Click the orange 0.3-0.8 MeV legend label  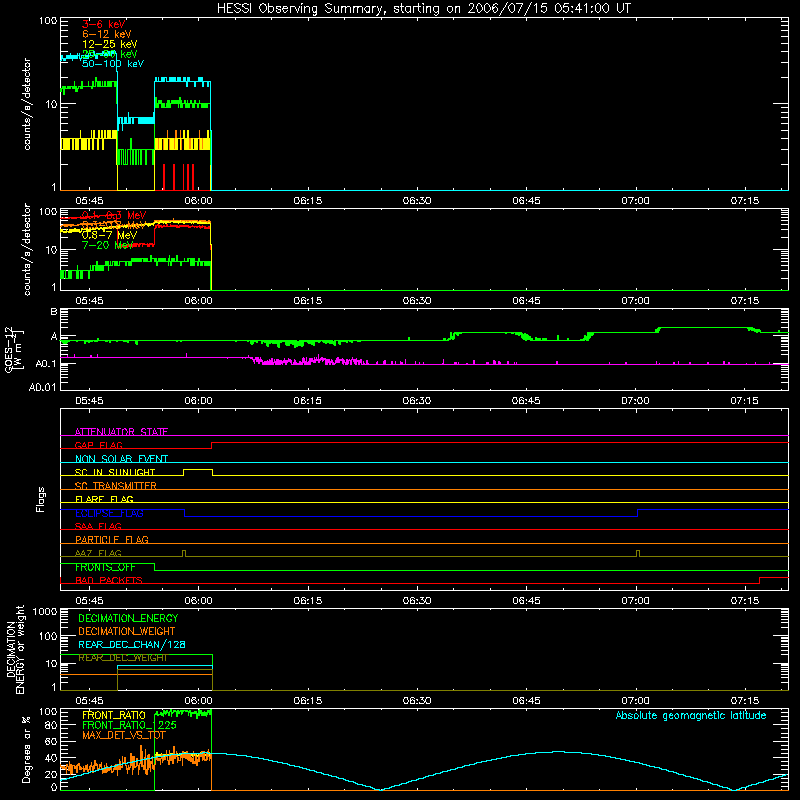[114, 225]
